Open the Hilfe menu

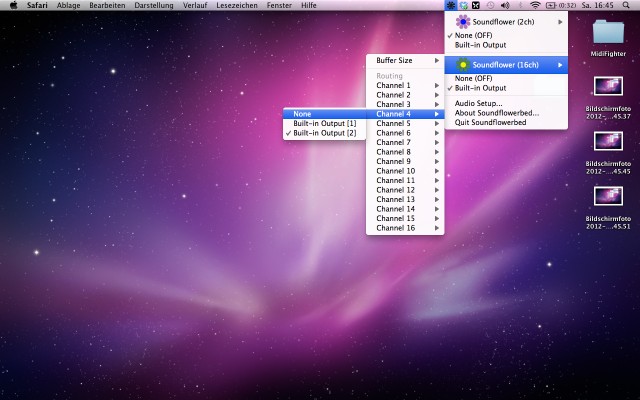(309, 5)
